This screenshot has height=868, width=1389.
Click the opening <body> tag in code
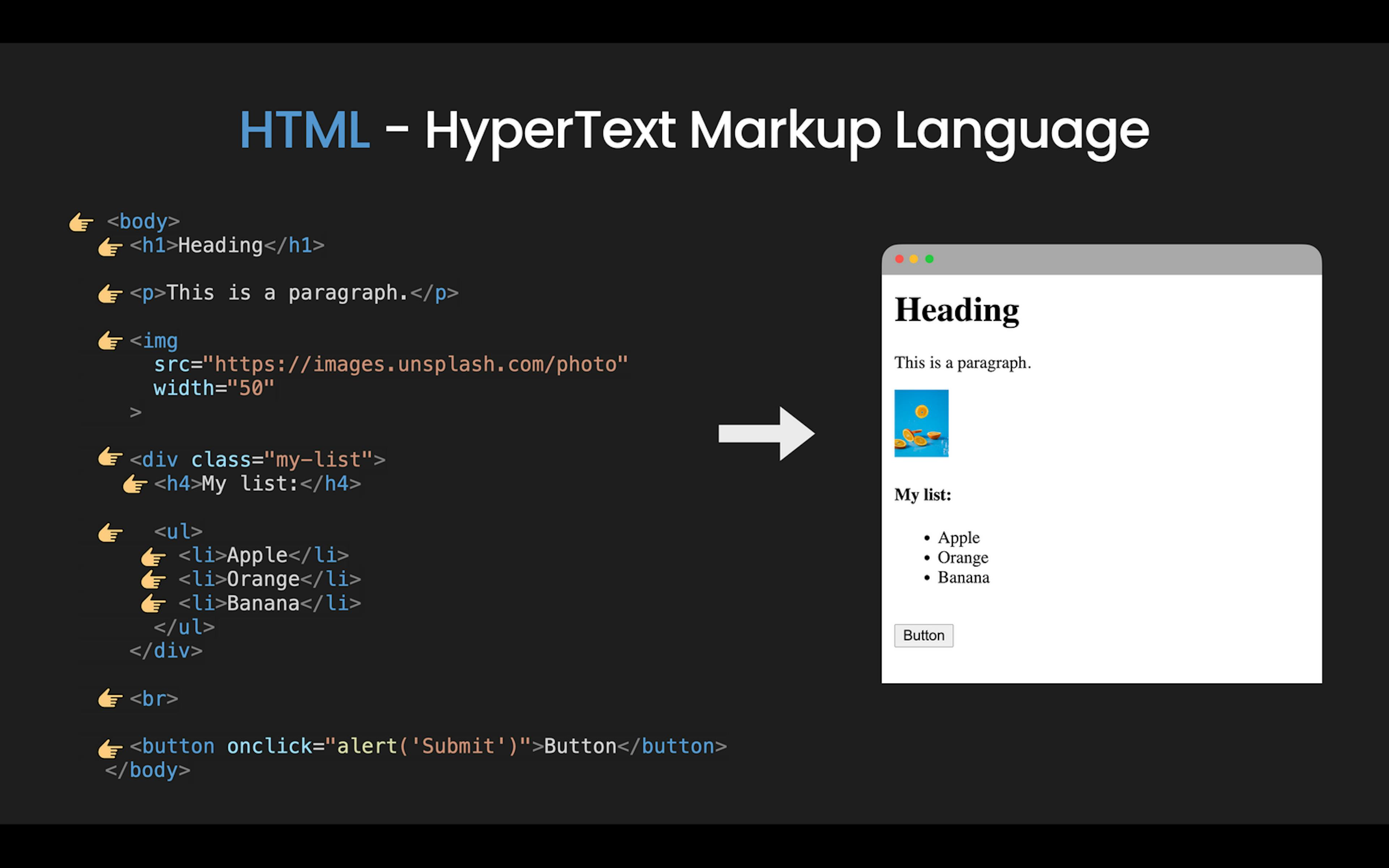[x=143, y=222]
